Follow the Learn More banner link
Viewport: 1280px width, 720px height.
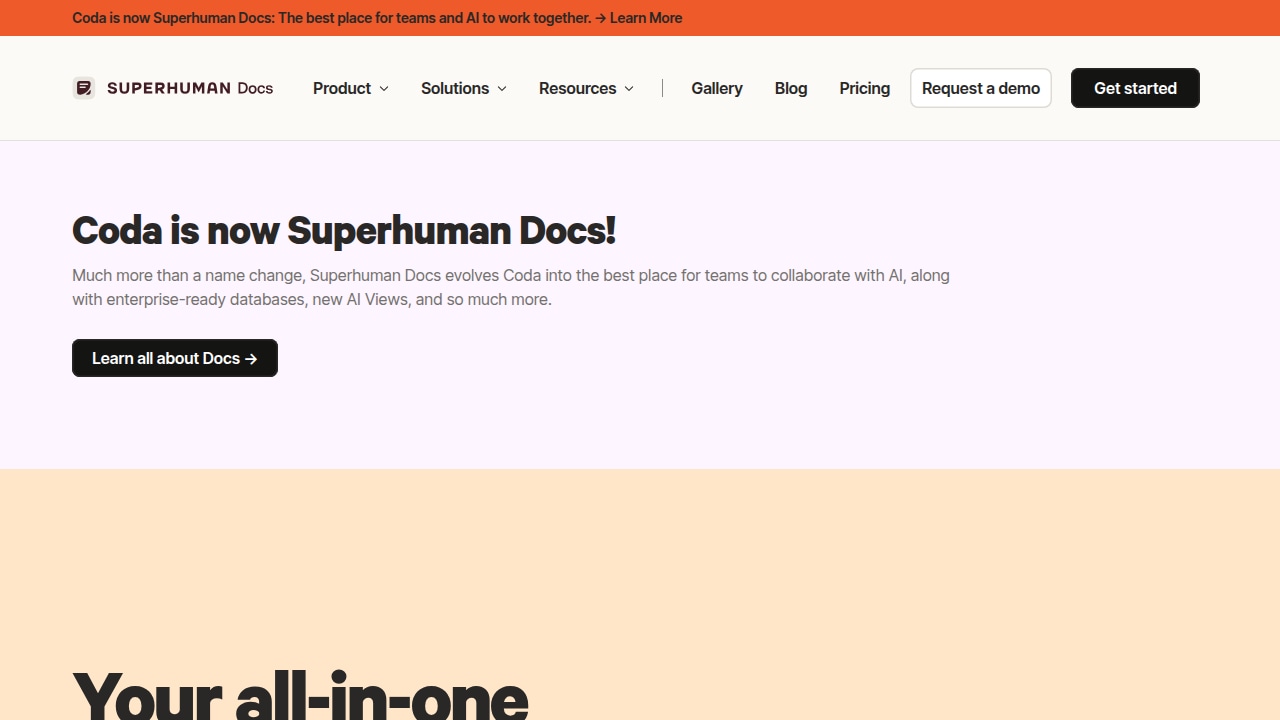(646, 18)
